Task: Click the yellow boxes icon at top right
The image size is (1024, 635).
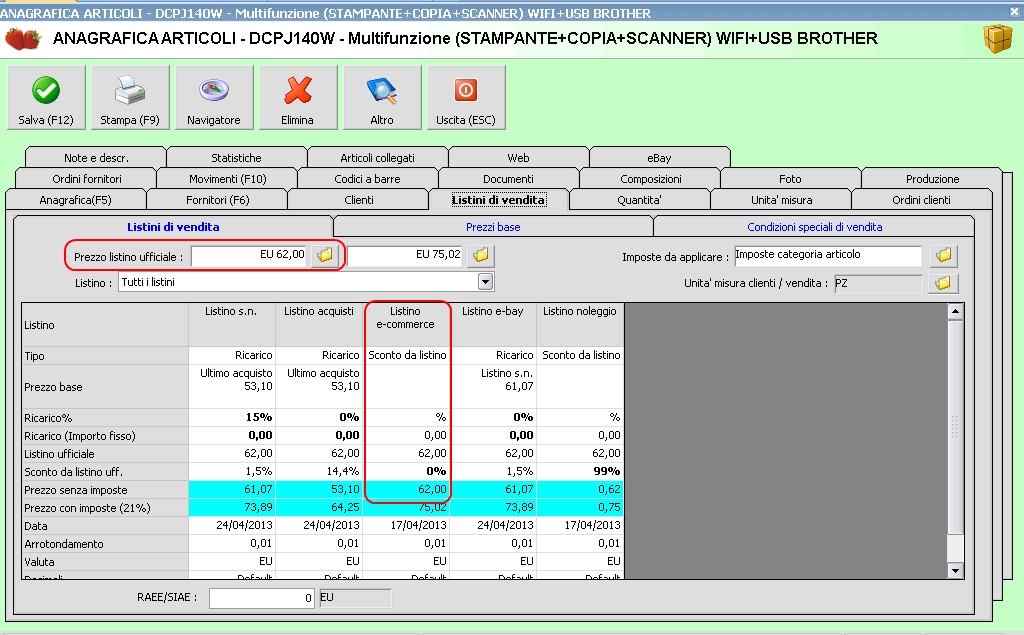Action: tap(997, 38)
